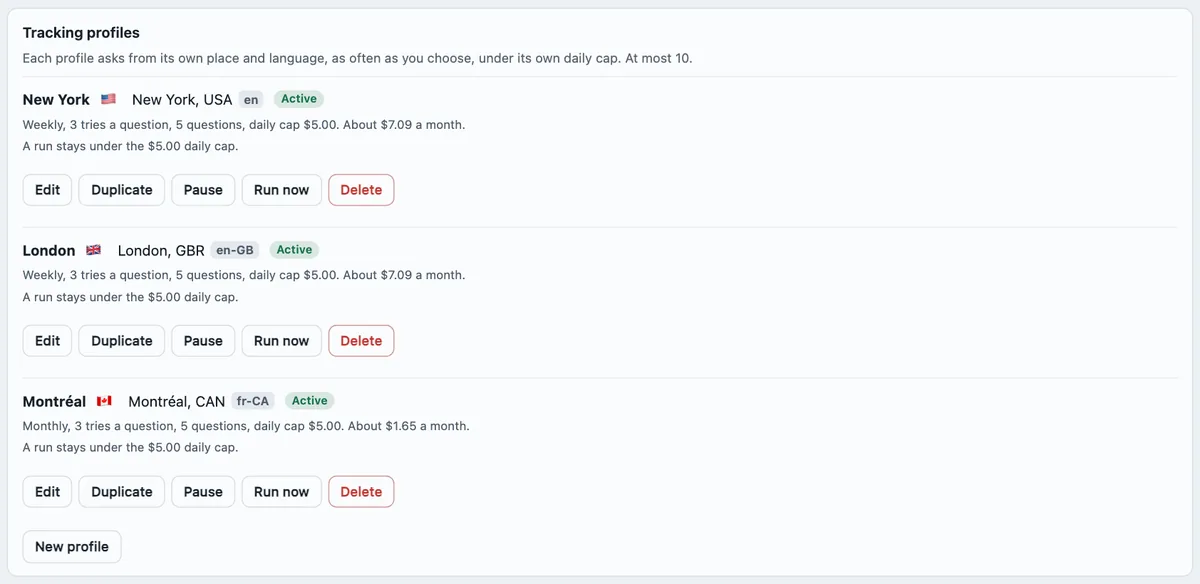Create a New profile
This screenshot has height=584, width=1200.
pos(72,547)
